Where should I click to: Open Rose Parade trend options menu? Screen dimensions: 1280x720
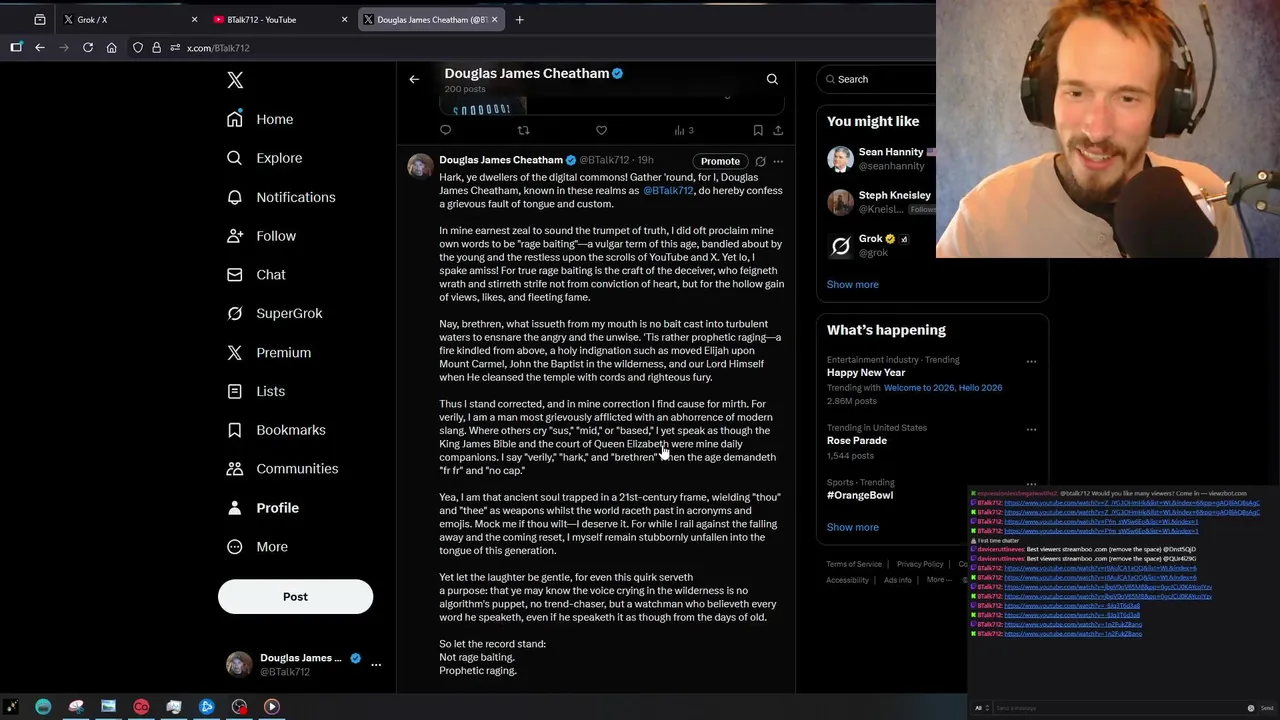[x=1031, y=430]
